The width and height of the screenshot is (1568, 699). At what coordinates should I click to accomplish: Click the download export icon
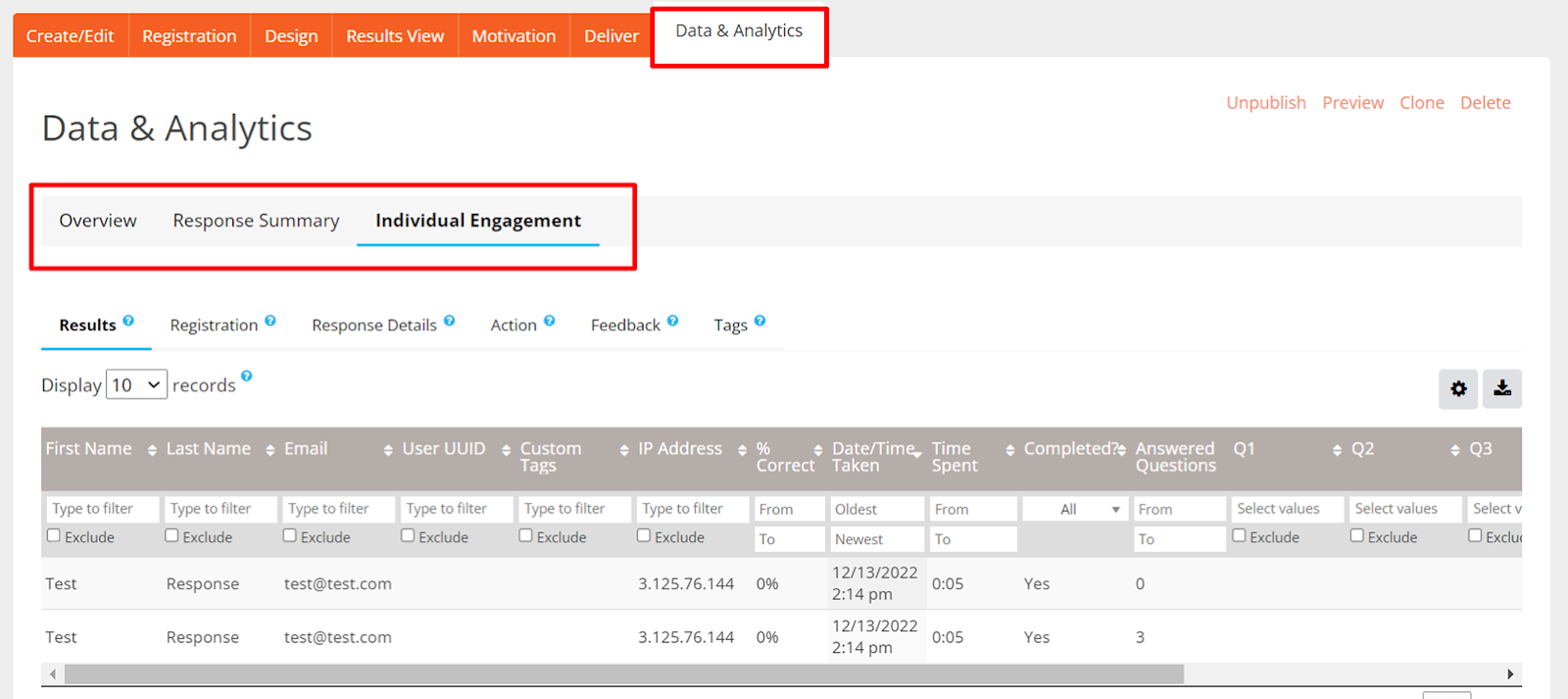pos(1502,389)
